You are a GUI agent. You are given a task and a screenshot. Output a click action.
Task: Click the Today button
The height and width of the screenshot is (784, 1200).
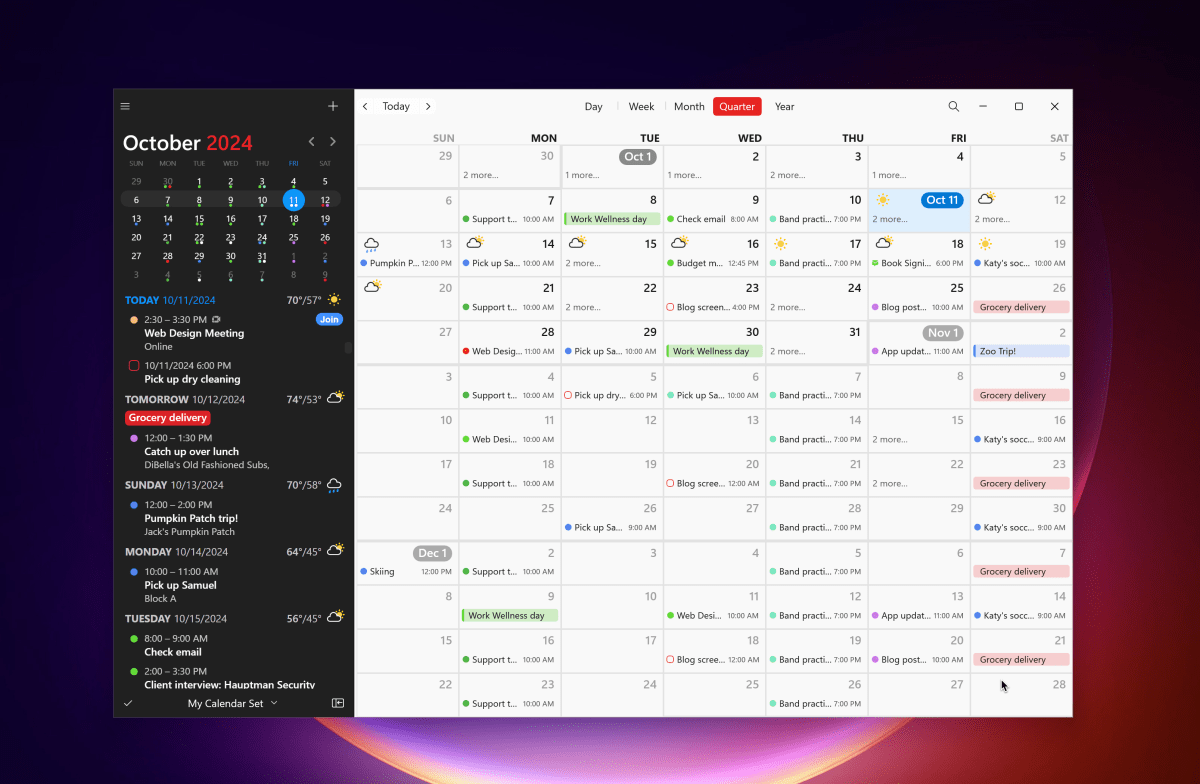coord(396,105)
